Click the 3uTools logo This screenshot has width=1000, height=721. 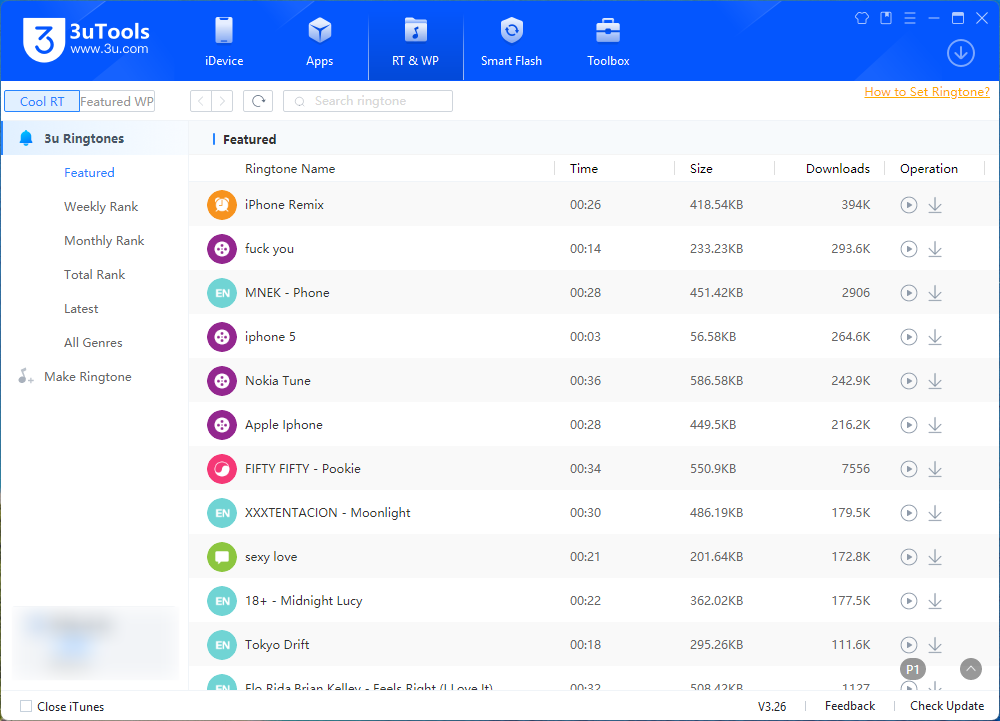86,40
